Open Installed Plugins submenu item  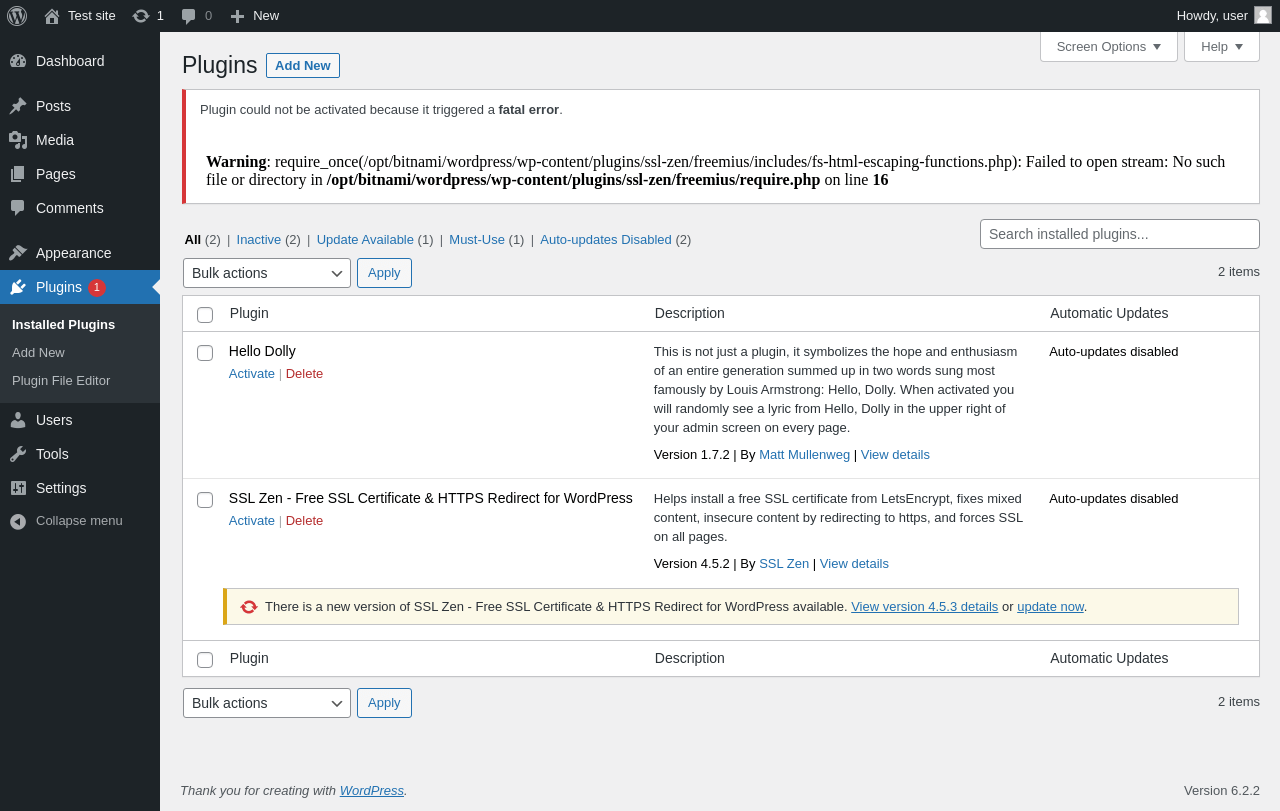click(63, 325)
